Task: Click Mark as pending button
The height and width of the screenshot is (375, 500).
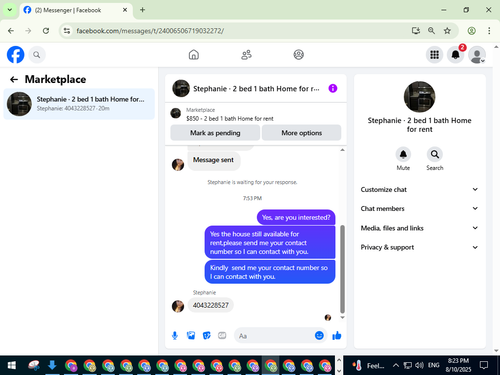Action: coord(215,133)
